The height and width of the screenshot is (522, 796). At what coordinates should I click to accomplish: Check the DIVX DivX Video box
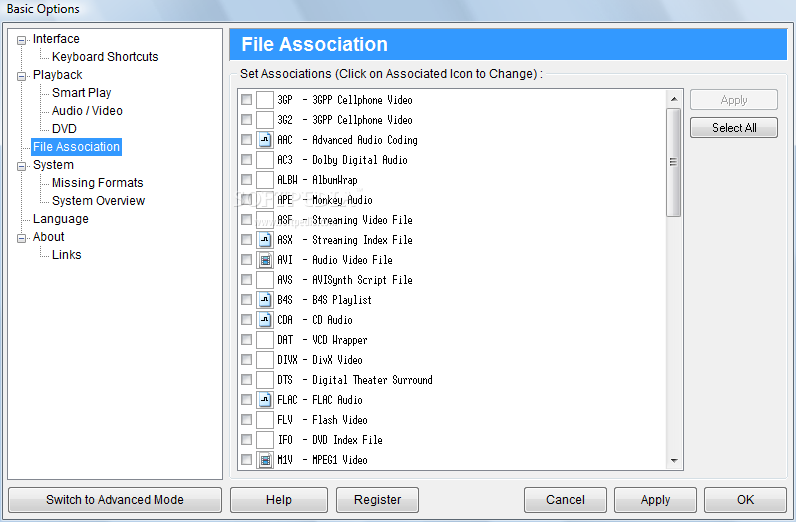246,360
